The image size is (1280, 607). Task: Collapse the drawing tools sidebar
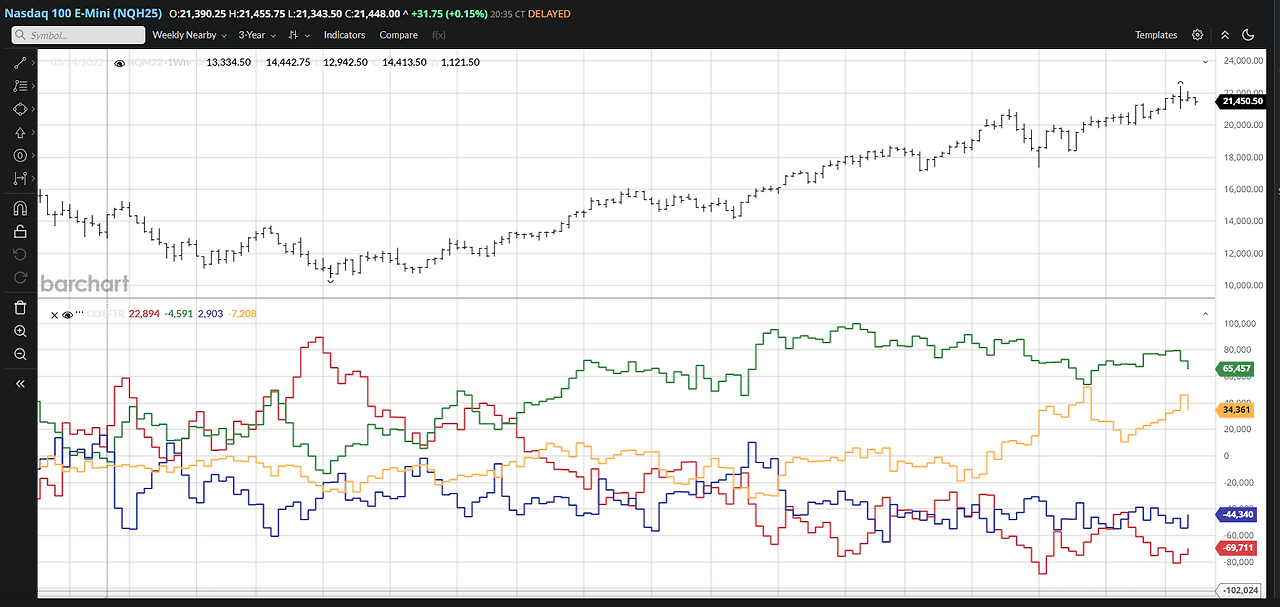click(20, 383)
